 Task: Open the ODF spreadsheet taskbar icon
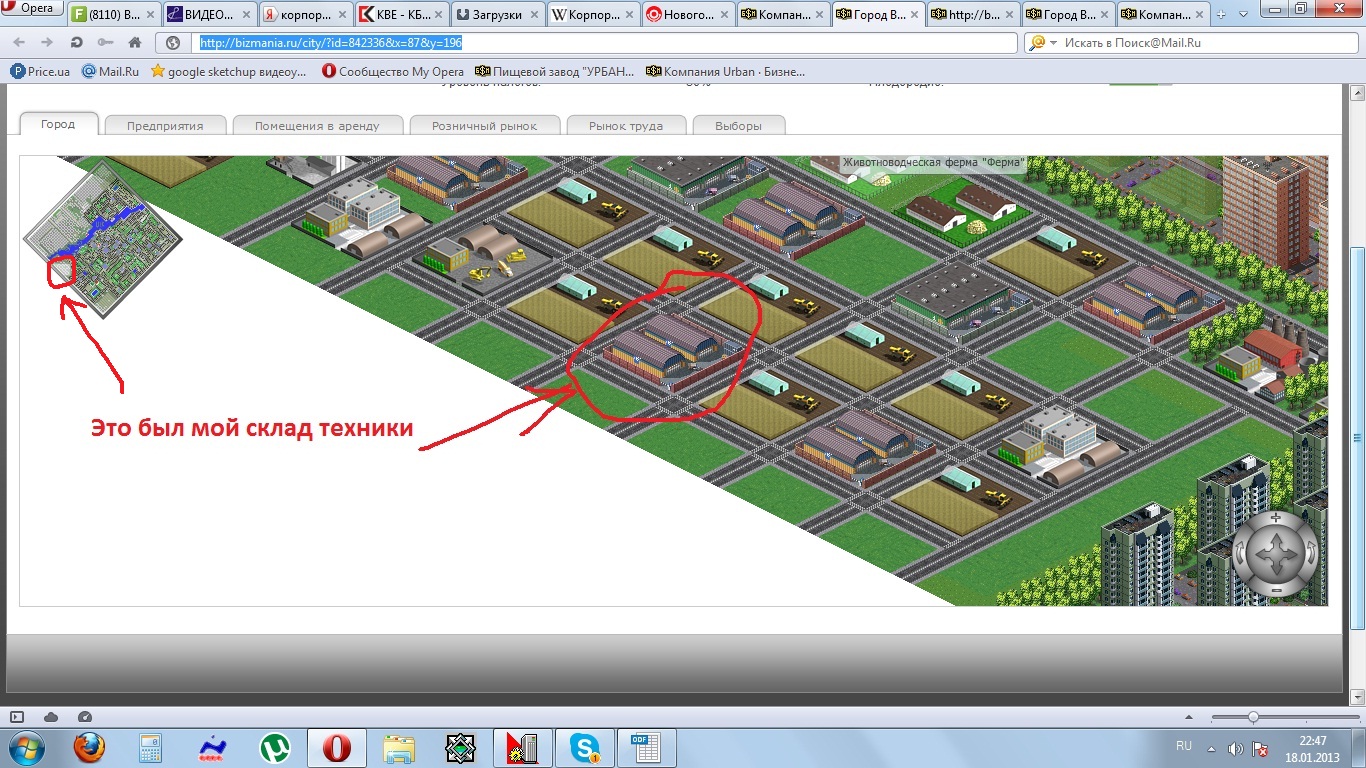click(x=646, y=748)
